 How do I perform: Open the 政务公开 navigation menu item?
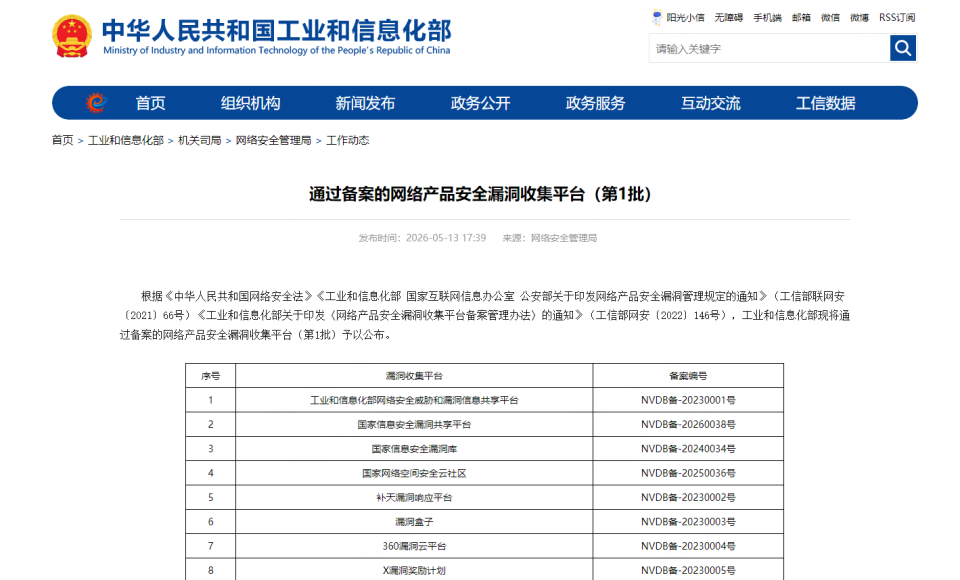pos(481,103)
